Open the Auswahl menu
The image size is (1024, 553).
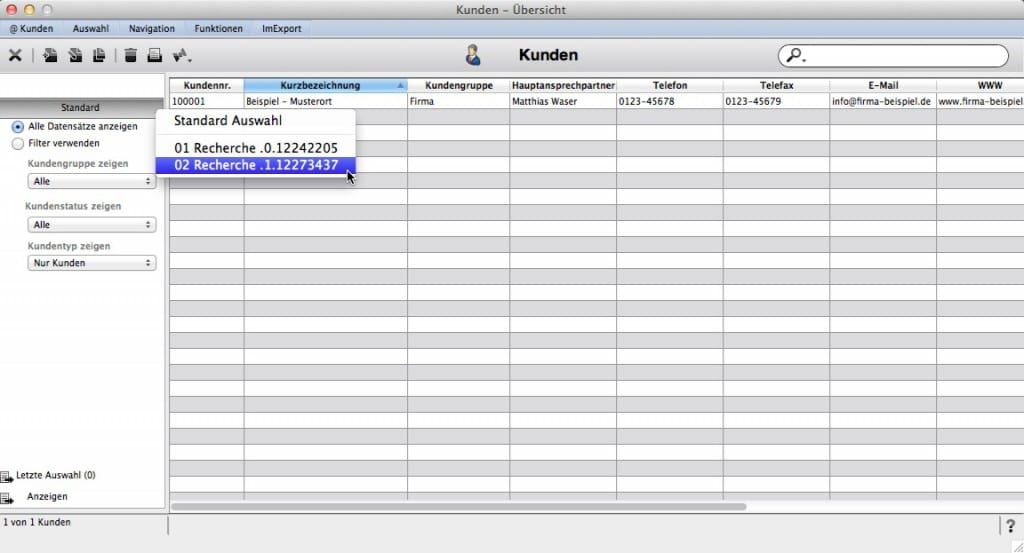point(91,29)
